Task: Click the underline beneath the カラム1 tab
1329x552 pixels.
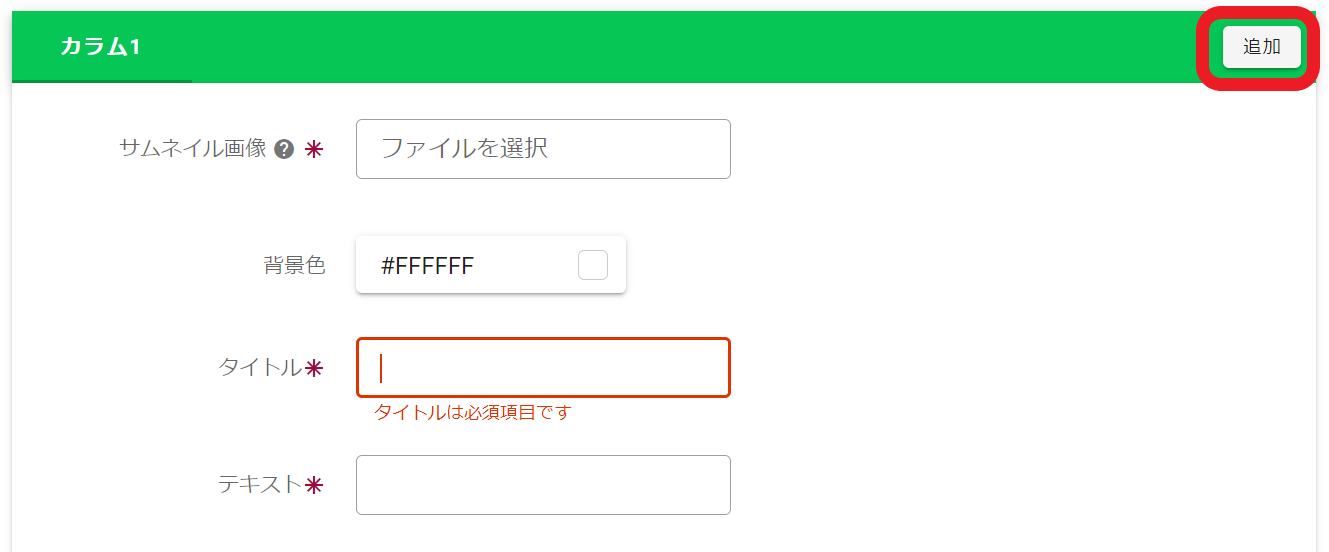Action: (x=101, y=80)
